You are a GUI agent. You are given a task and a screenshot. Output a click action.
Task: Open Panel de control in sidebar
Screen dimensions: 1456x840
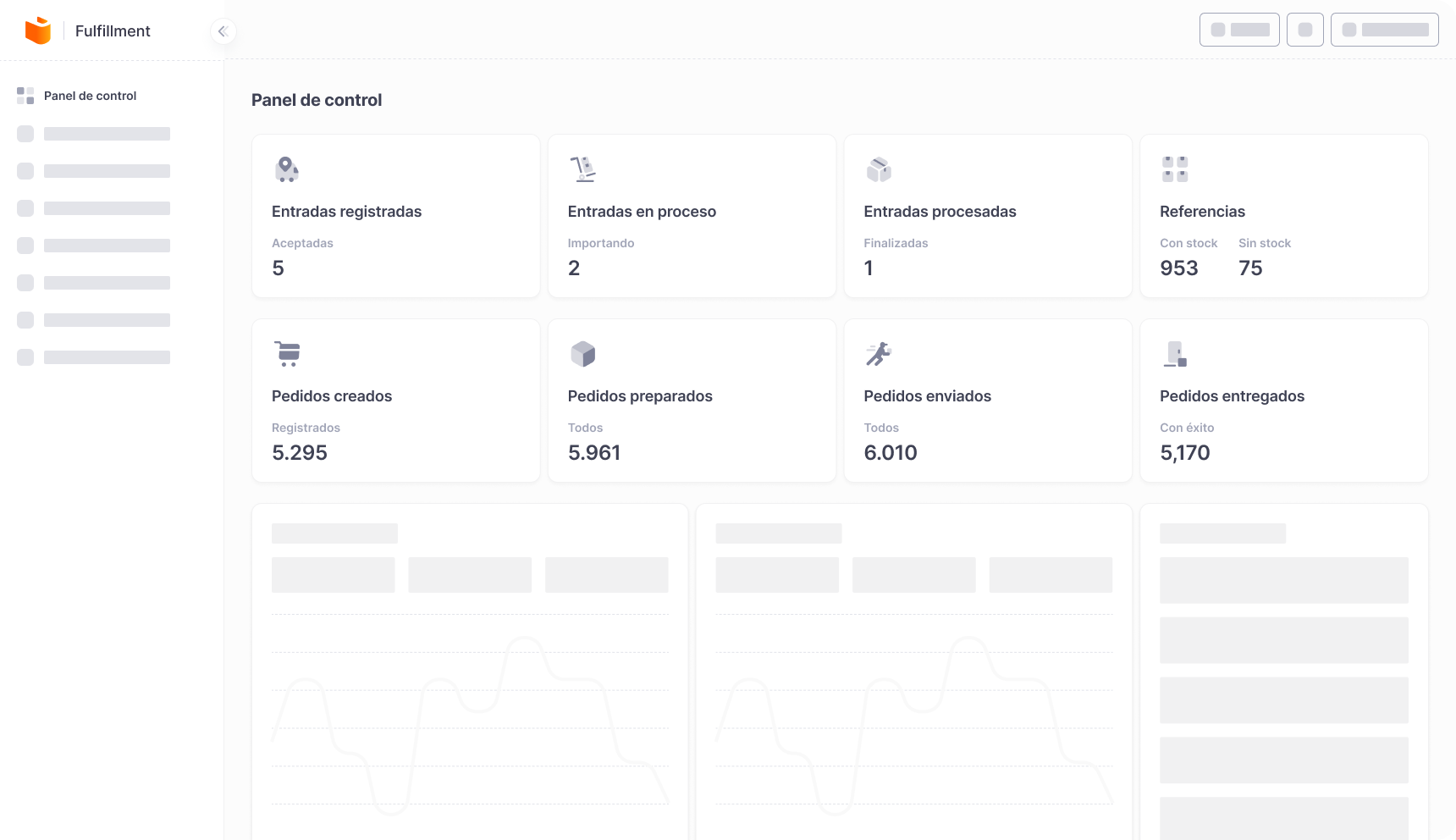tap(90, 96)
